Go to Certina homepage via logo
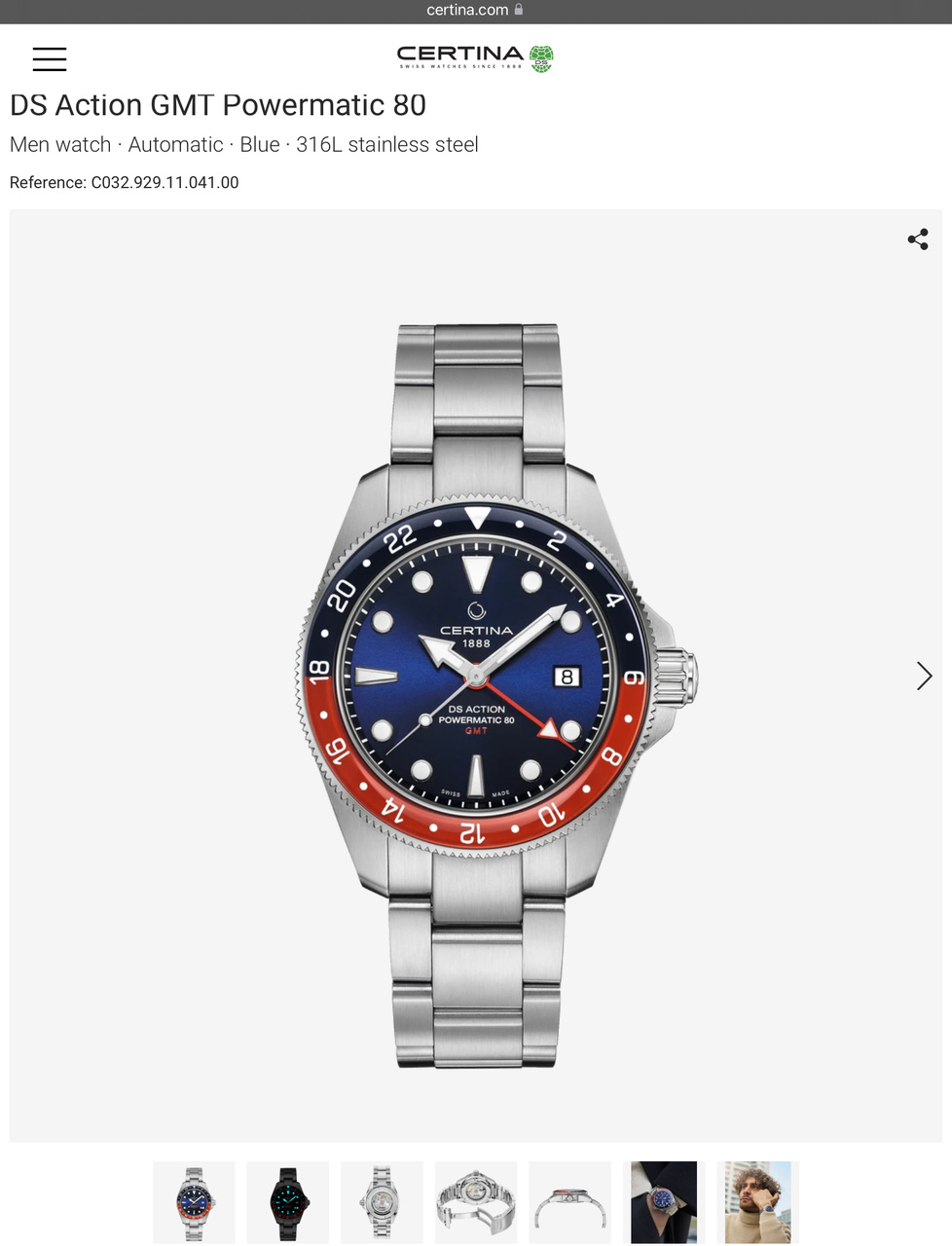The image size is (952, 1246). (475, 57)
